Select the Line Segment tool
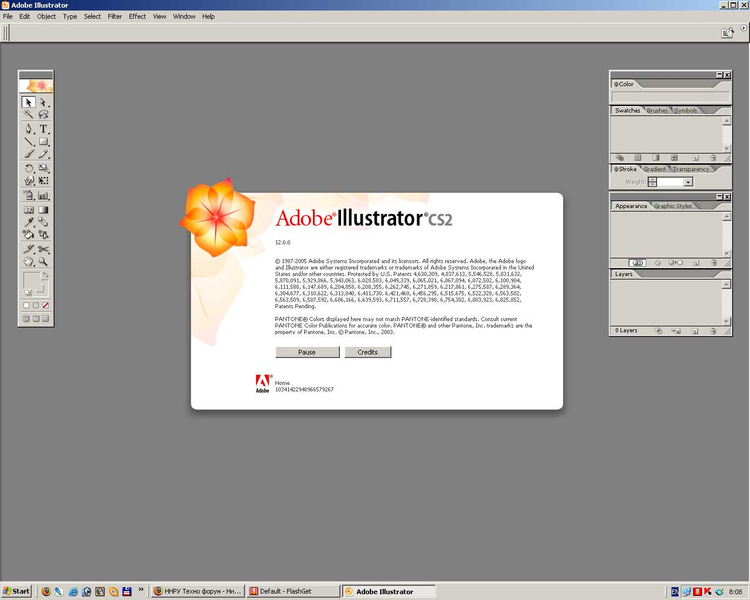Image resolution: width=750 pixels, height=600 pixels. coord(28,142)
